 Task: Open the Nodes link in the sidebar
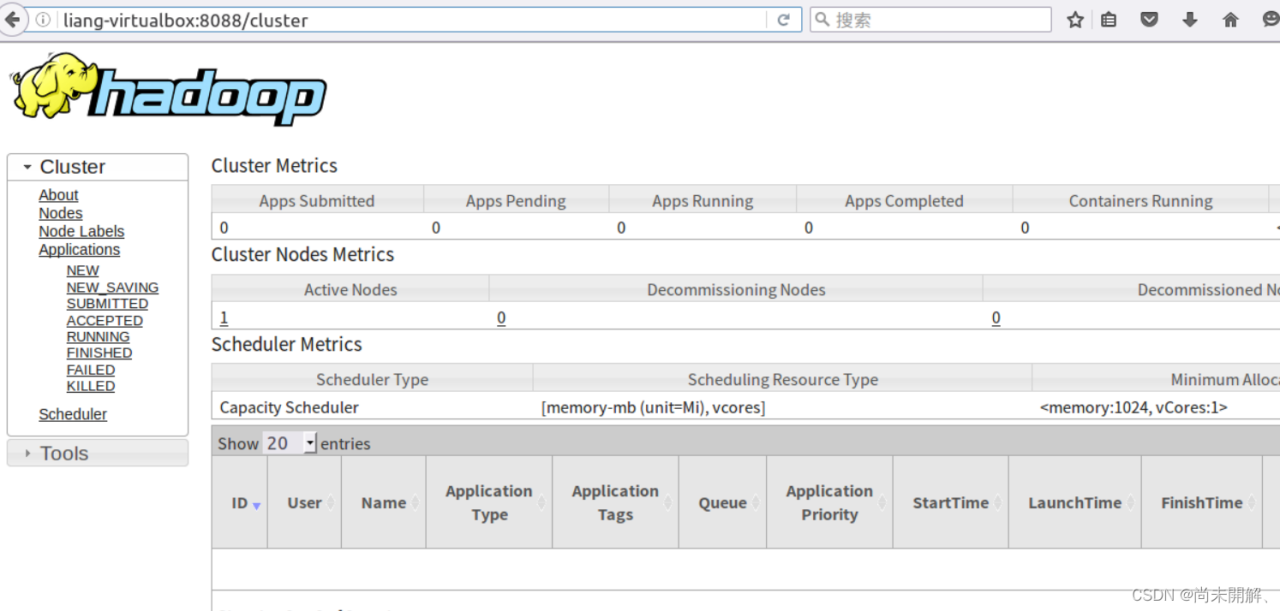60,213
